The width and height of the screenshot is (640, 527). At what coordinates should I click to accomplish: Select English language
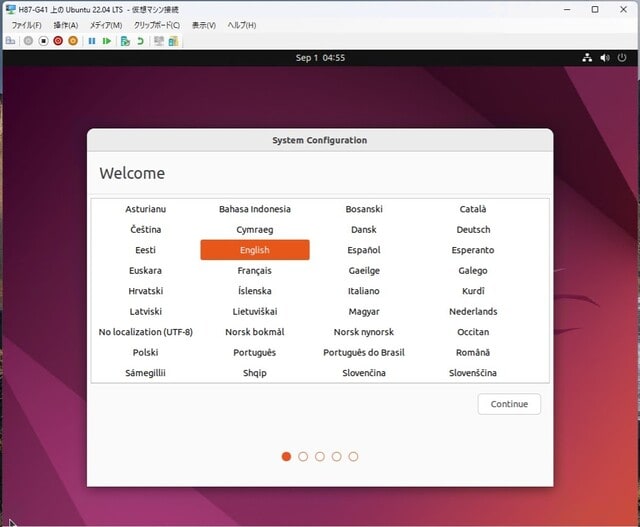(255, 250)
